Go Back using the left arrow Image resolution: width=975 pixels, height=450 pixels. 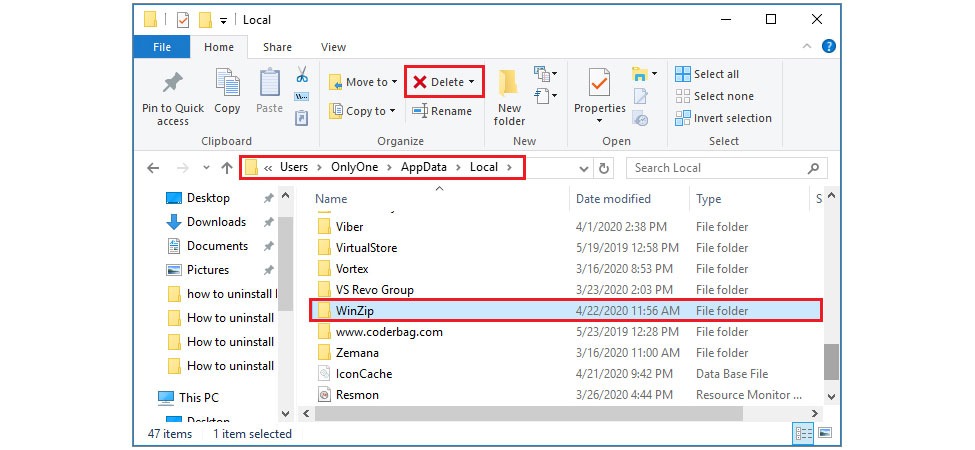point(153,168)
